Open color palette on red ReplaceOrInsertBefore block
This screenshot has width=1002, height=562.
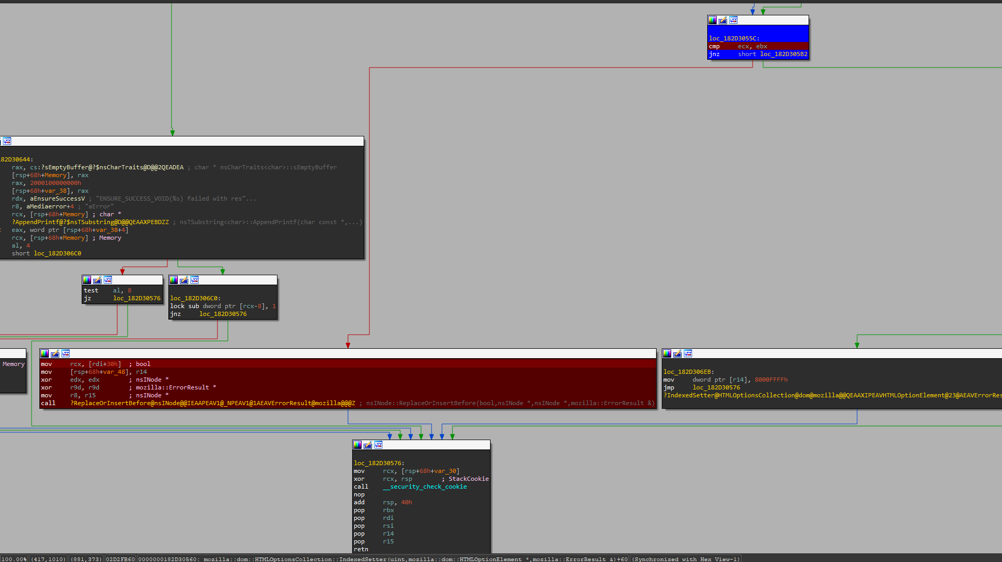coord(44,354)
